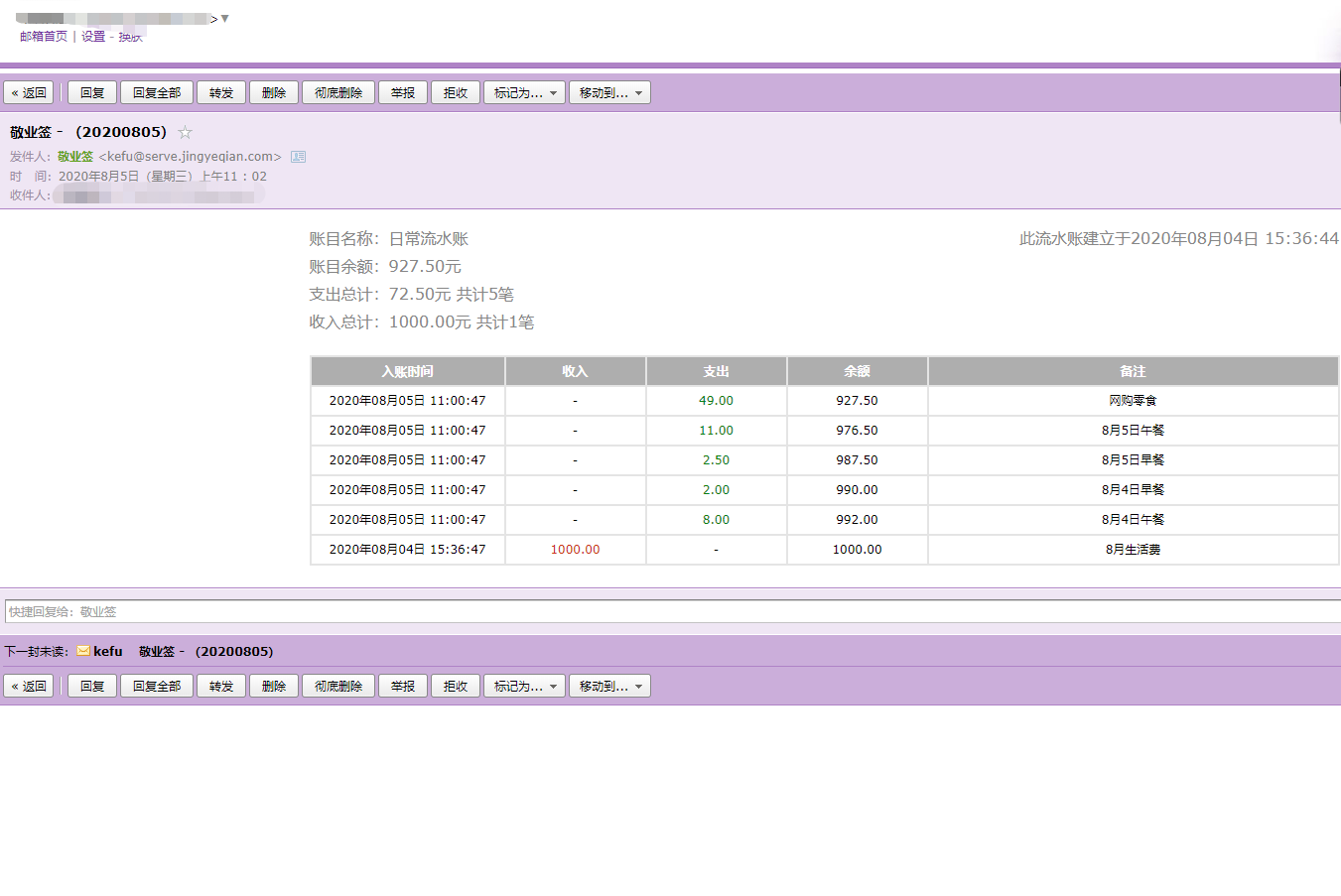Screen dimensions: 1341x896
Task: Click 回复 in toolbar below the message
Action: coord(92,686)
